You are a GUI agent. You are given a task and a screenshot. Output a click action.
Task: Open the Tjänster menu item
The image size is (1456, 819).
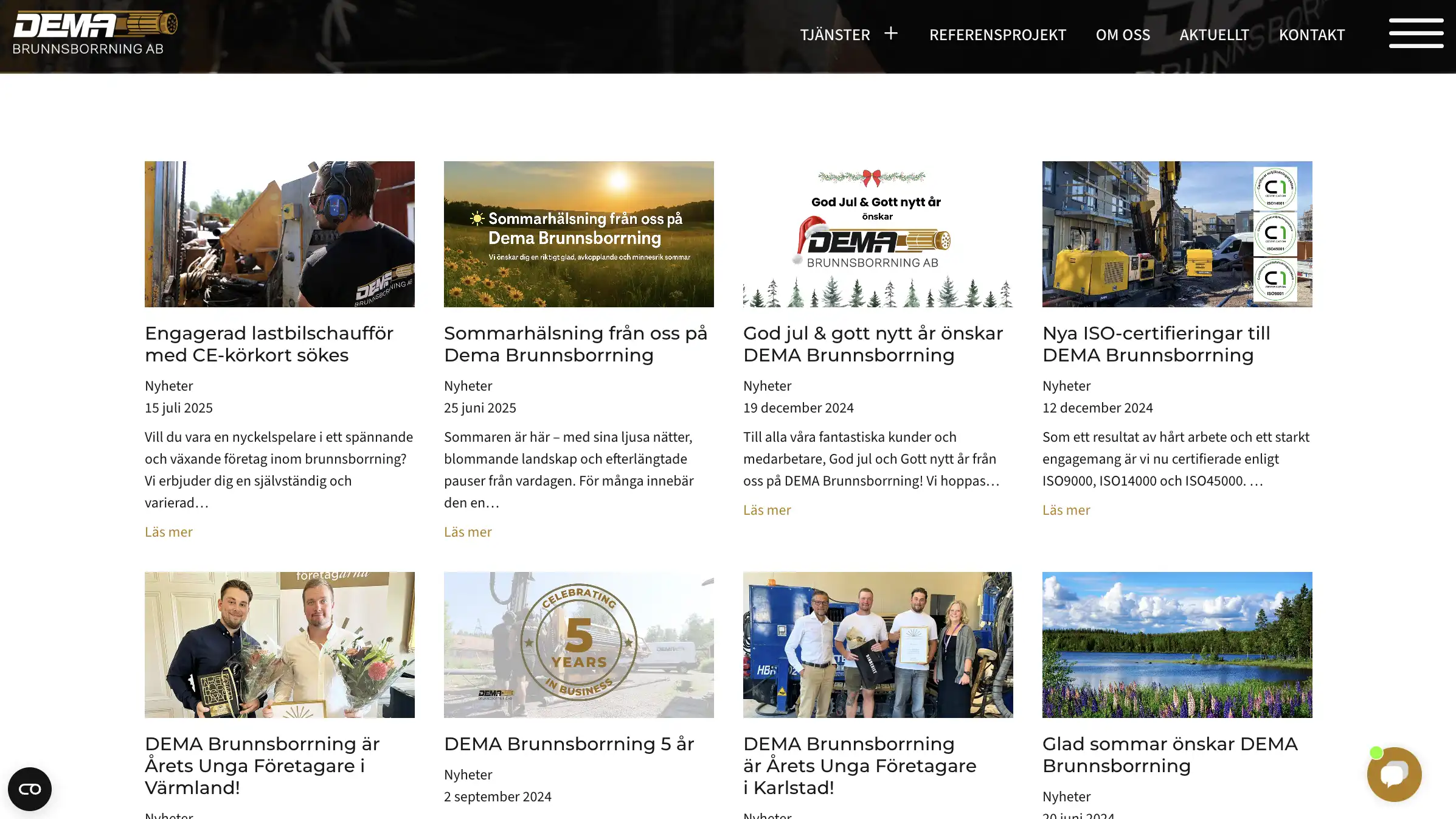point(834,35)
